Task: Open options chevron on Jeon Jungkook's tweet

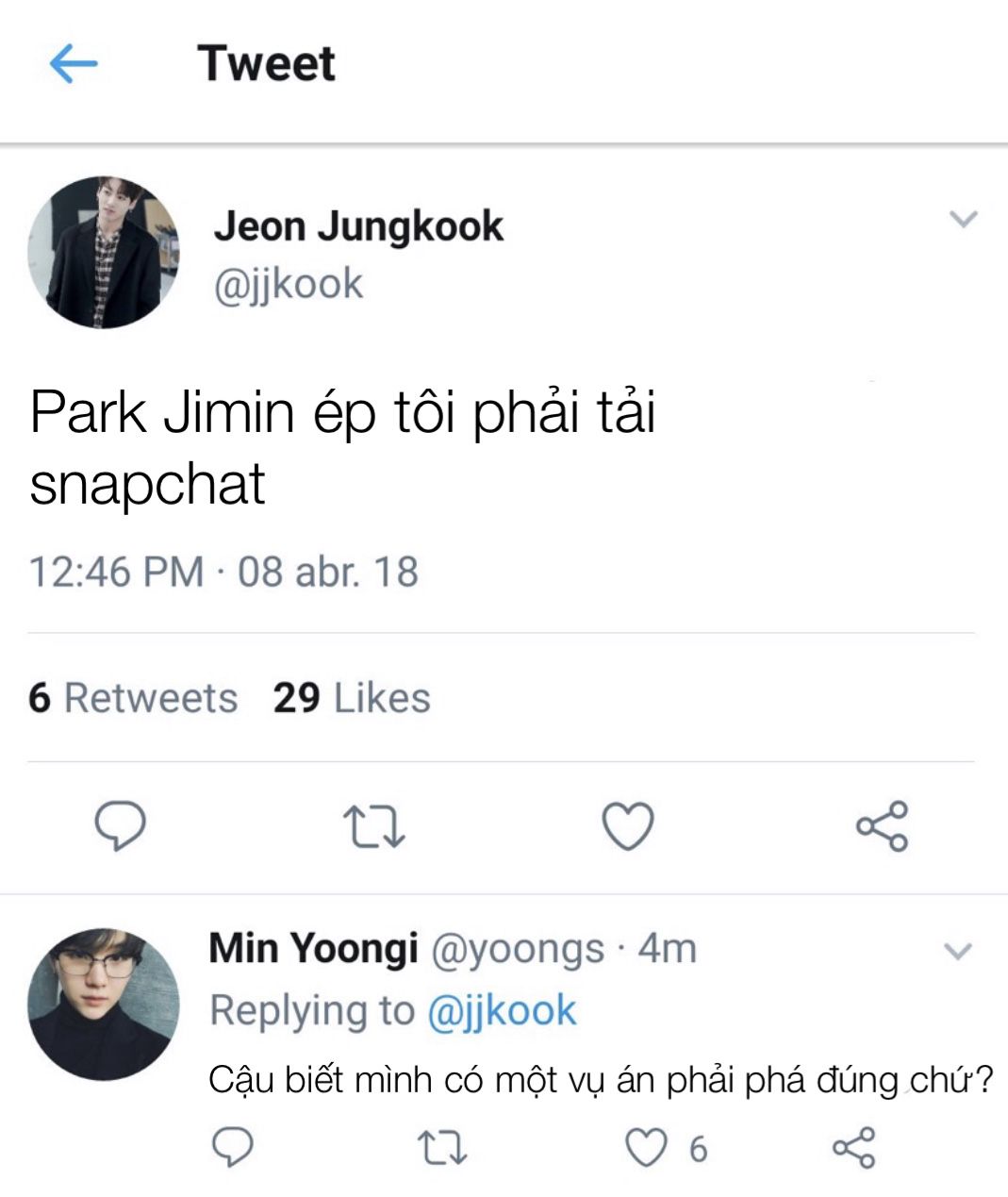Action: pyautogui.click(x=964, y=220)
